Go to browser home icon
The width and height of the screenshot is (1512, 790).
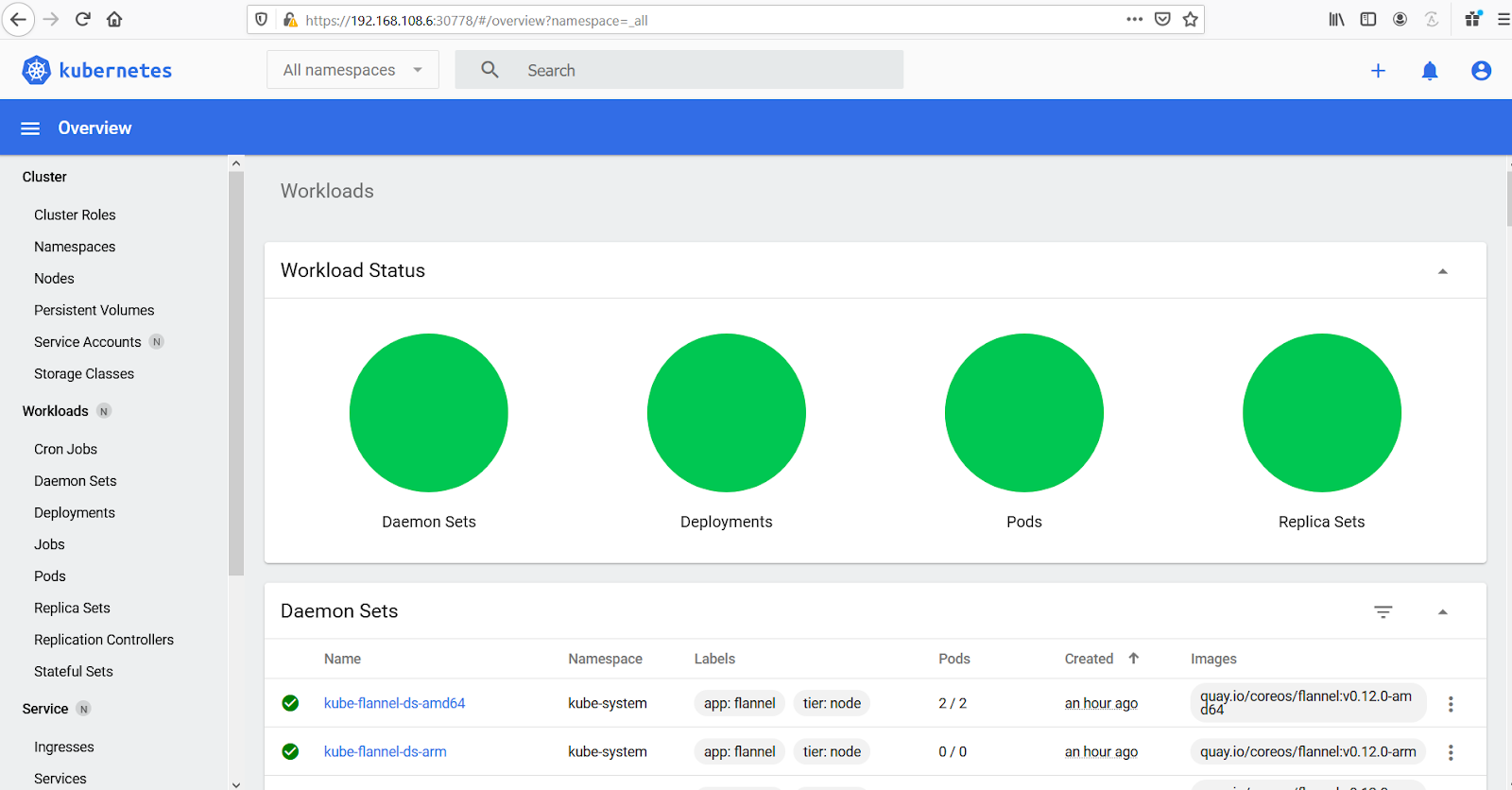point(114,19)
